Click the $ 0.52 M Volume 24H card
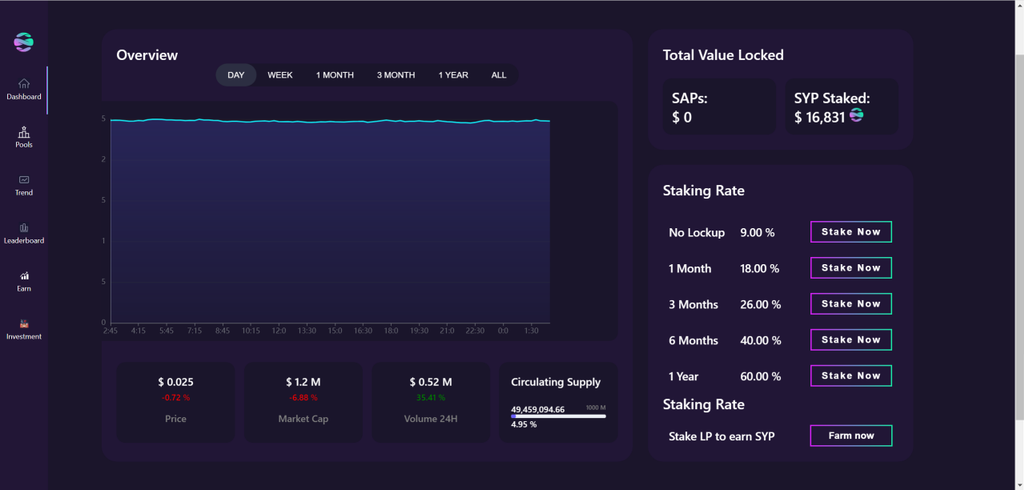This screenshot has width=1024, height=490. pos(431,402)
